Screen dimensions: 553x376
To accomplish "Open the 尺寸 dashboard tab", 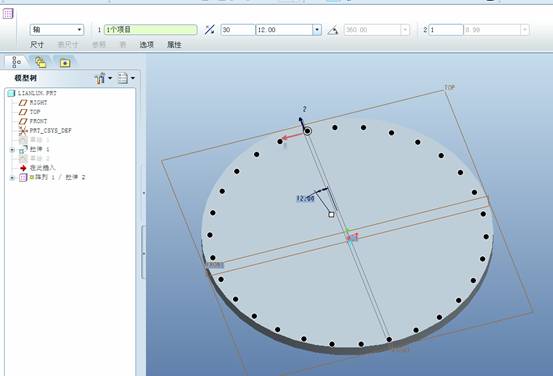I will point(37,45).
